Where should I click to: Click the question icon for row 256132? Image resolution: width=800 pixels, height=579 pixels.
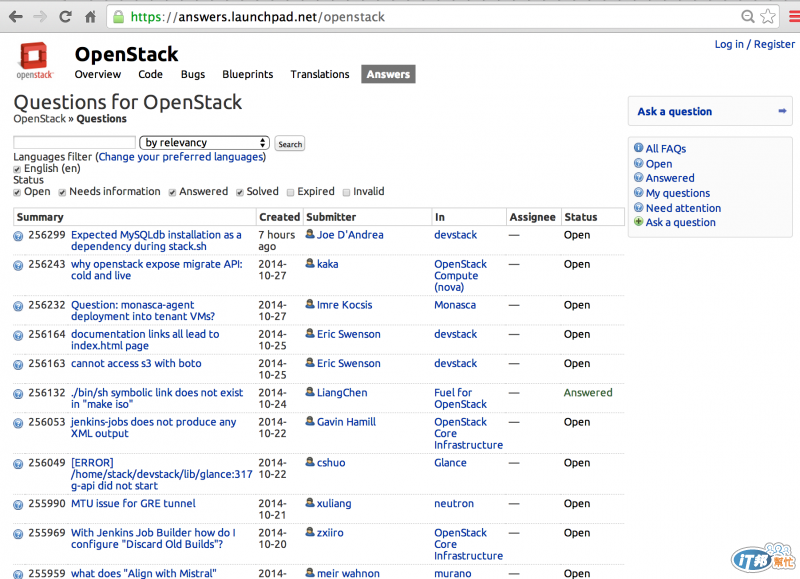click(x=18, y=394)
